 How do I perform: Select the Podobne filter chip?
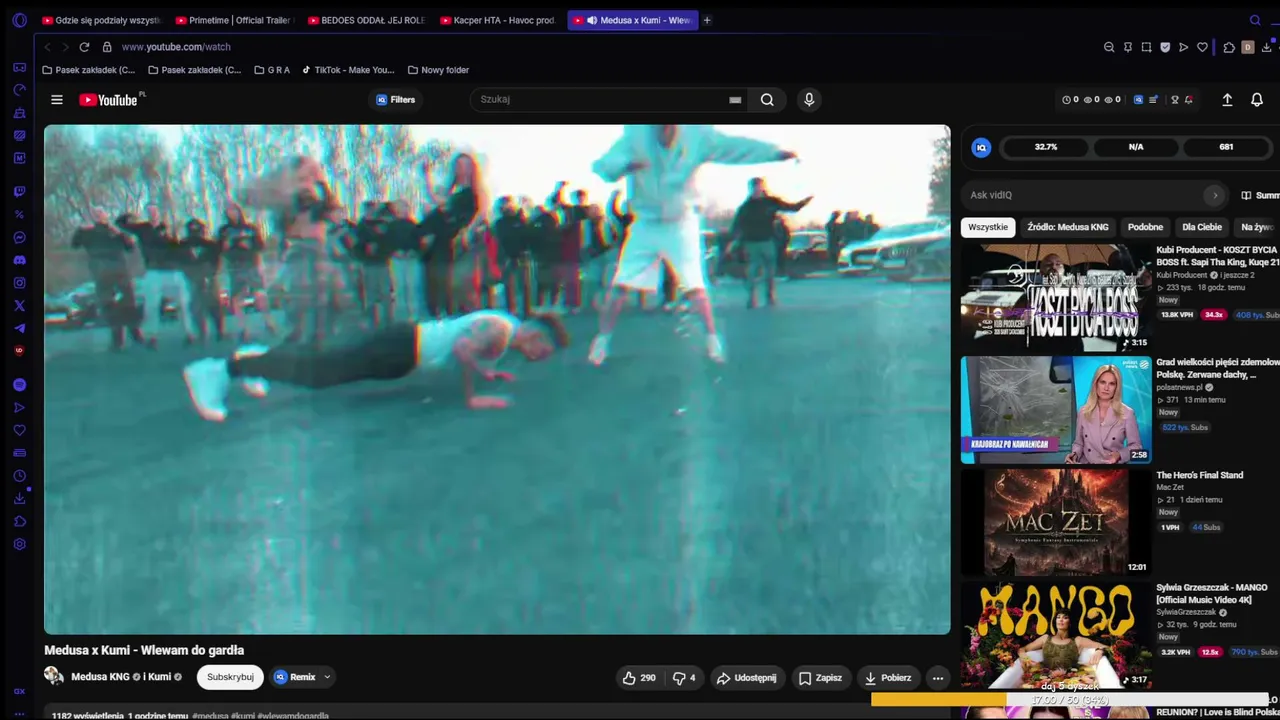[1145, 227]
